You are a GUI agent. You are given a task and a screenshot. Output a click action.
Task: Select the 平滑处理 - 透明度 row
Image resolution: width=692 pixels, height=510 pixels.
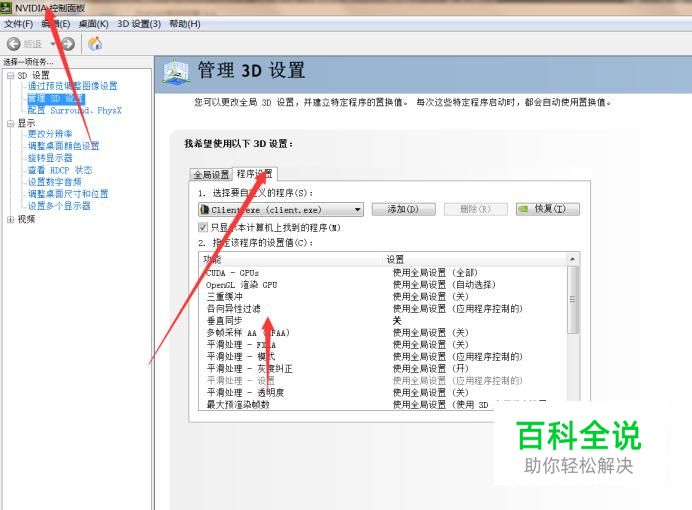tap(383, 392)
